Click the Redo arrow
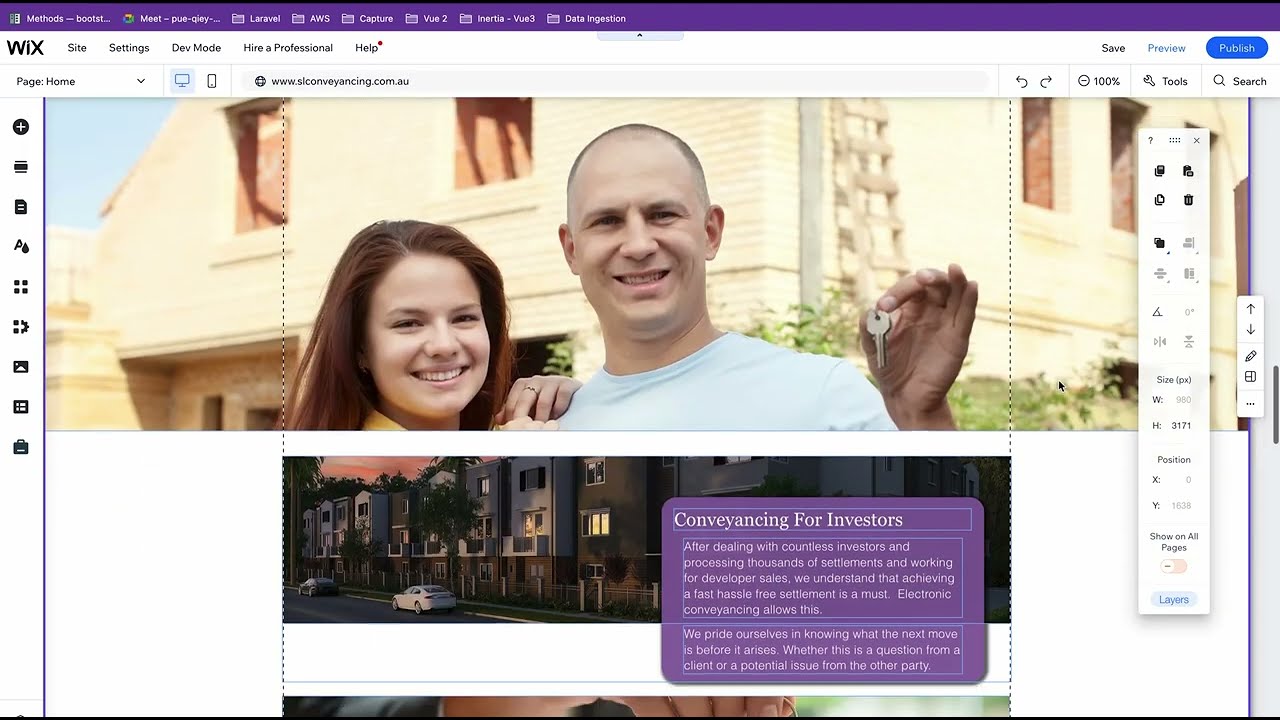1280x720 pixels. [1046, 81]
